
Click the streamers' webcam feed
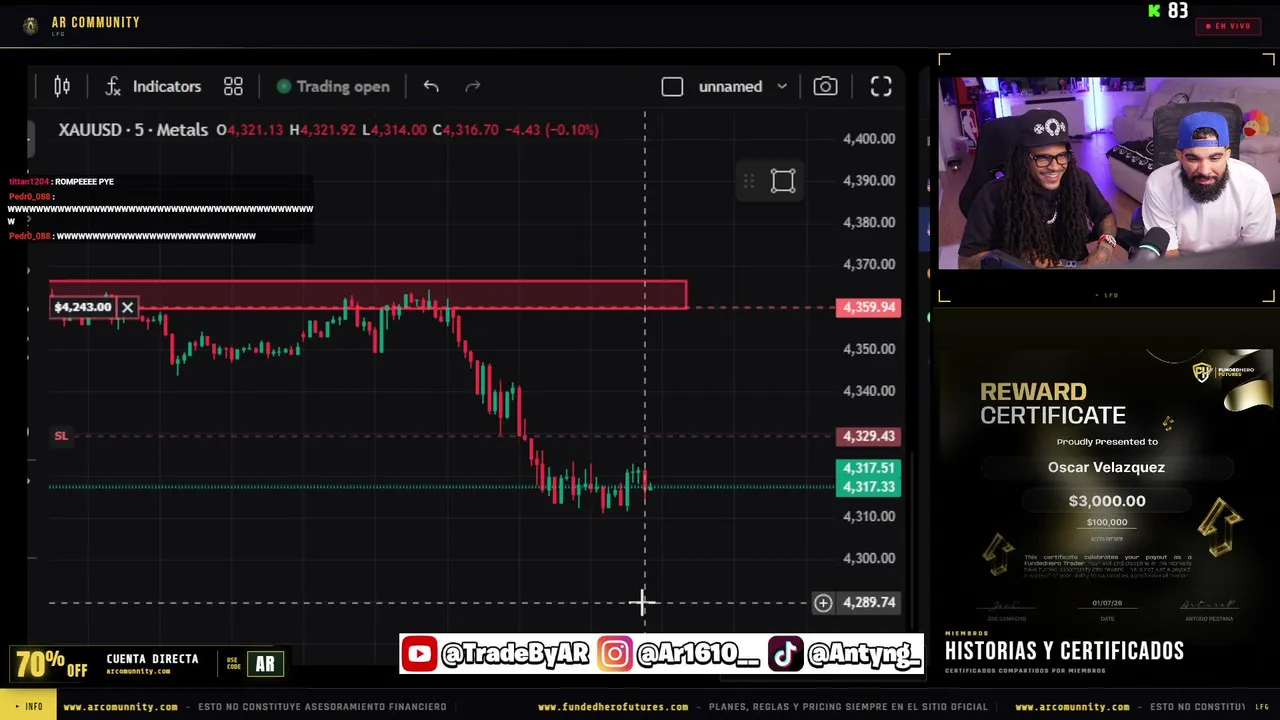tap(1108, 173)
